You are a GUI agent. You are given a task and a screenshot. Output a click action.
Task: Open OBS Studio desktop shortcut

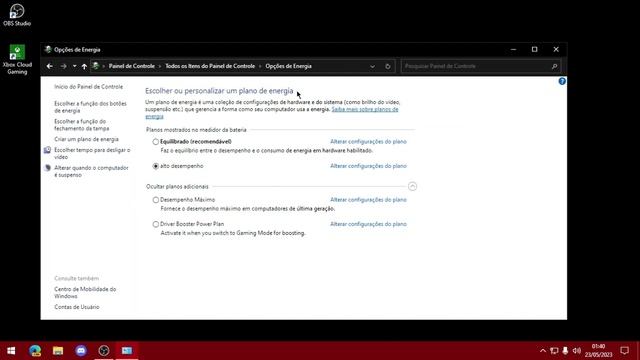point(17,15)
